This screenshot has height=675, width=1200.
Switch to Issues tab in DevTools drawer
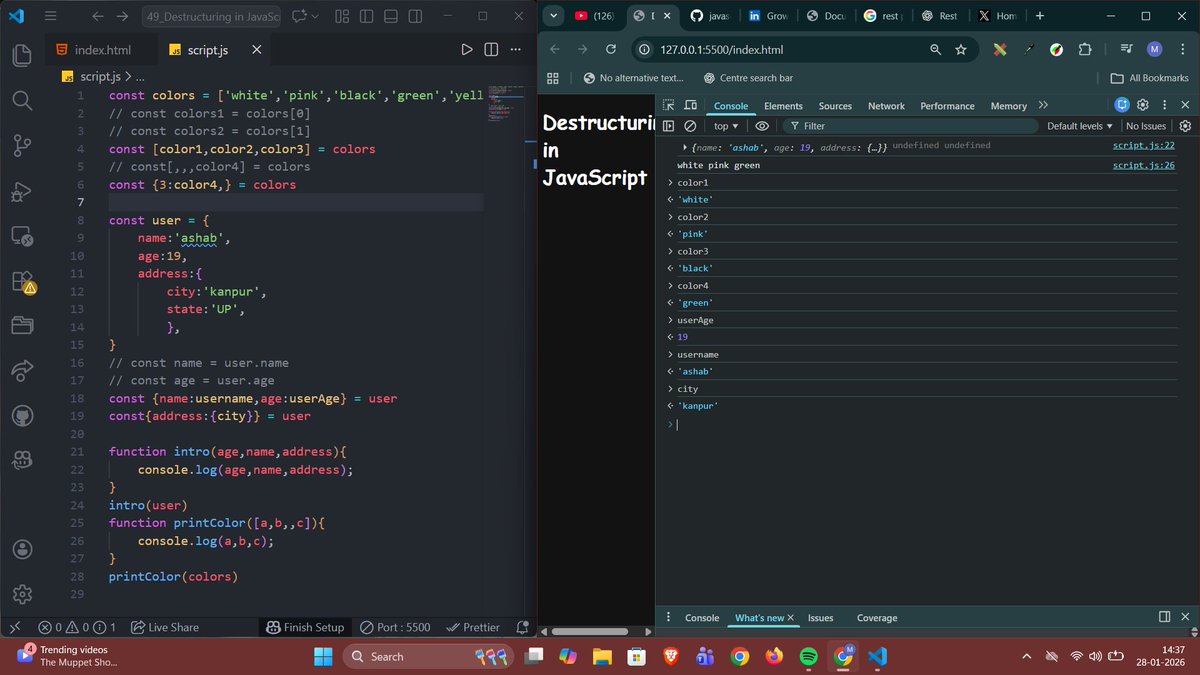[820, 618]
